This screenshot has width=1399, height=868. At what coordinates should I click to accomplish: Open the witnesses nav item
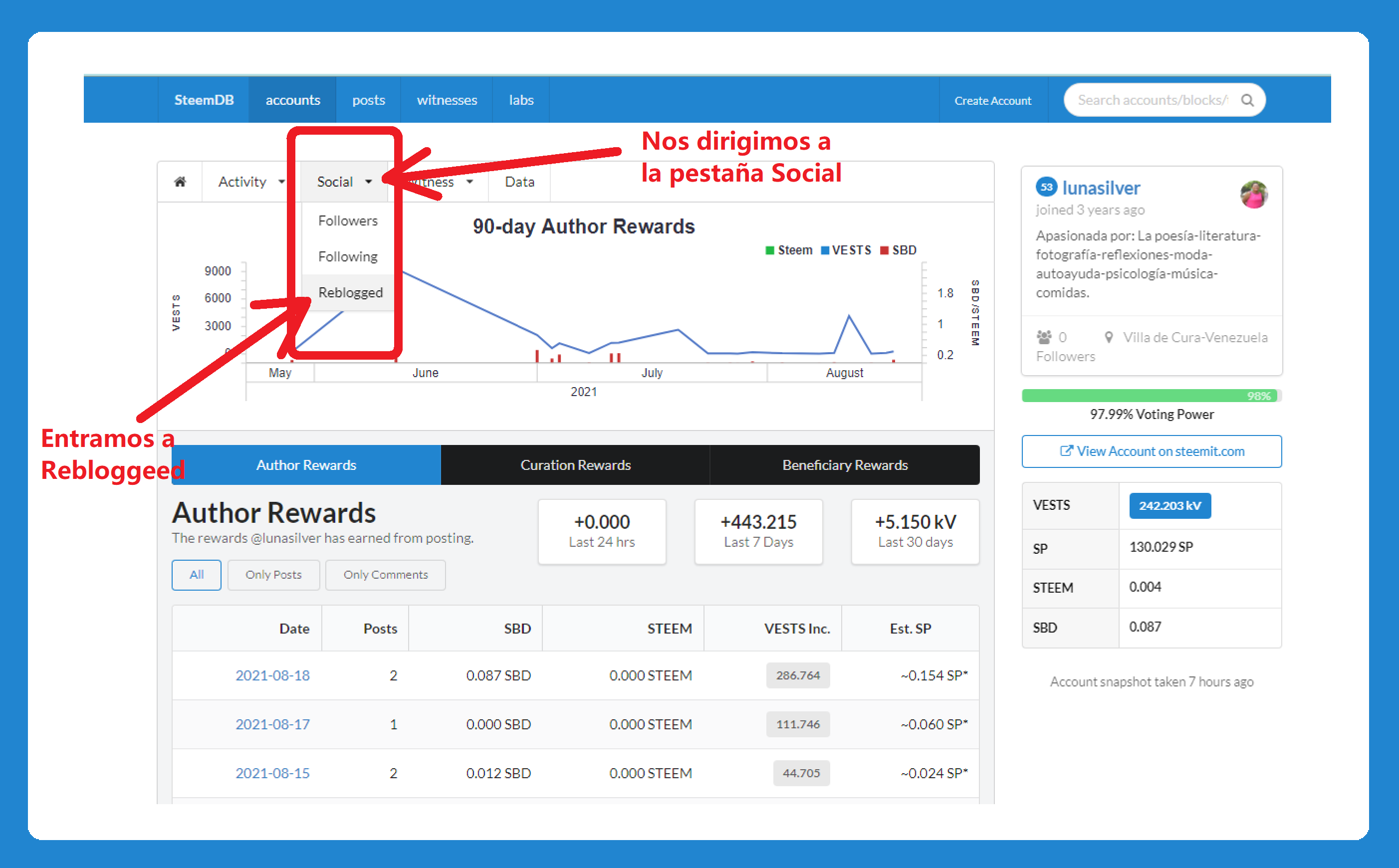[447, 100]
